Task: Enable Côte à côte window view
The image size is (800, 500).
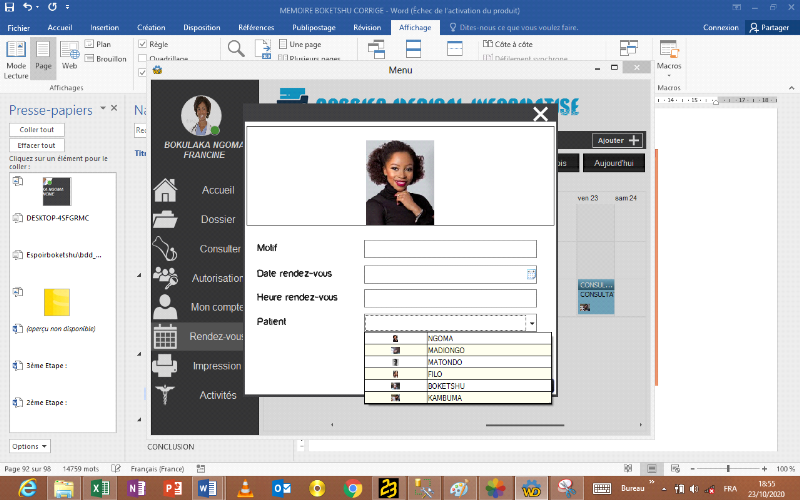Action: [x=508, y=44]
